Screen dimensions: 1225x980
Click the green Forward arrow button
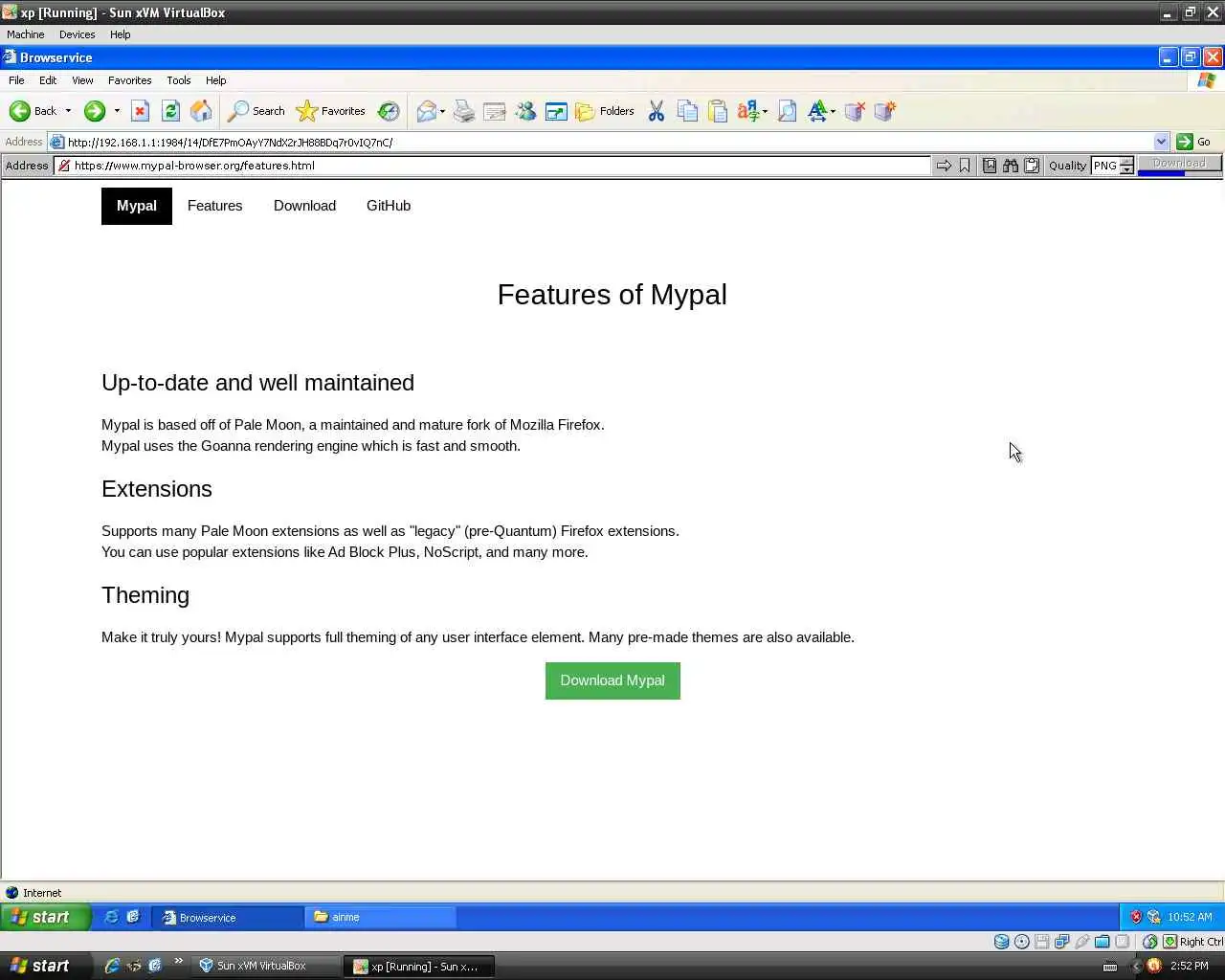coord(94,111)
